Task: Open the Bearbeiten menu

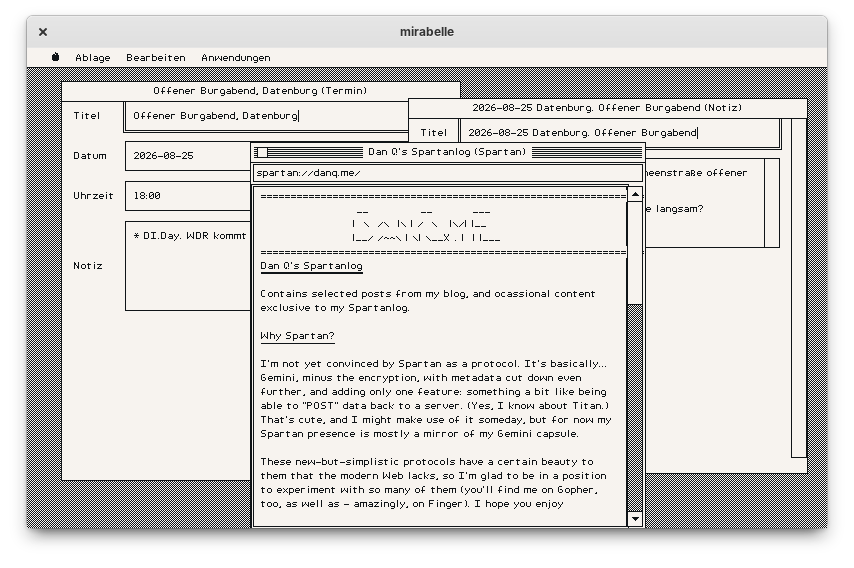Action: (156, 57)
